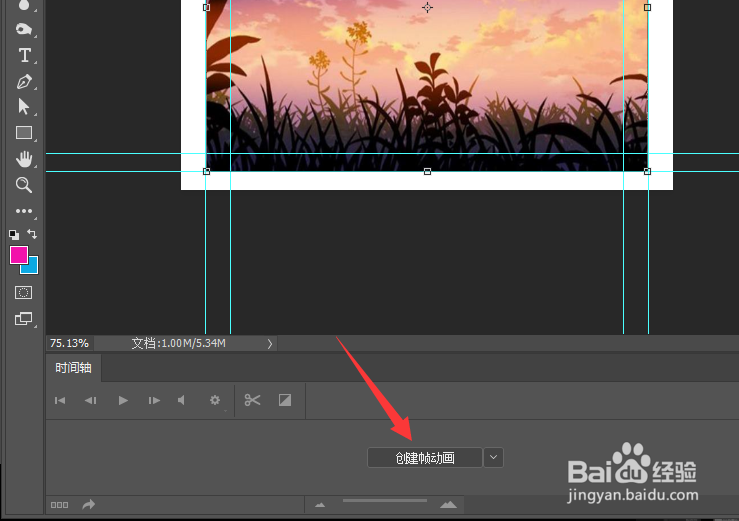739x521 pixels.
Task: Click the timeline zoom slider
Action: click(385, 500)
